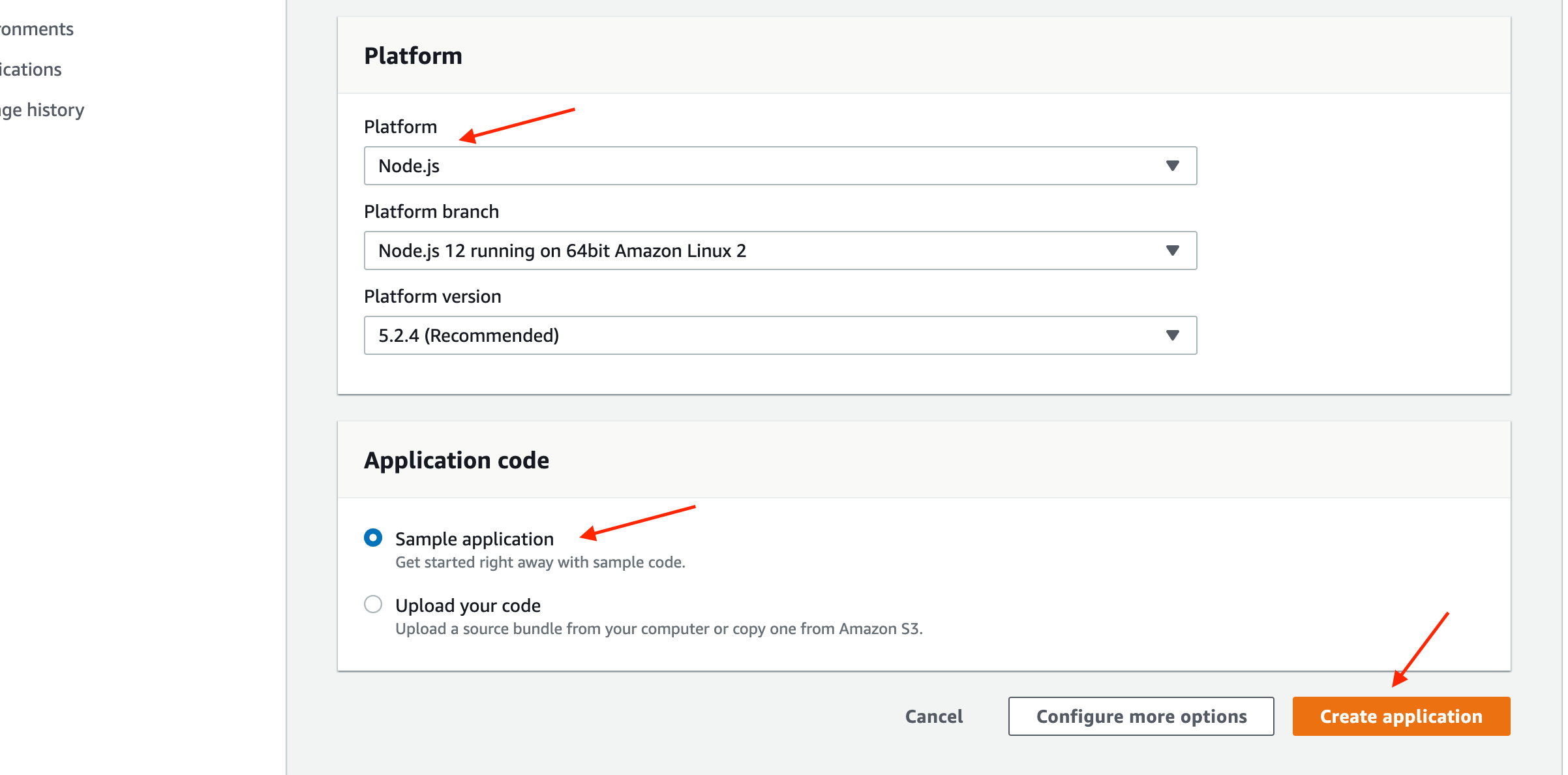This screenshot has height=775, width=1568.
Task: Open Applications in the sidebar
Action: point(30,70)
